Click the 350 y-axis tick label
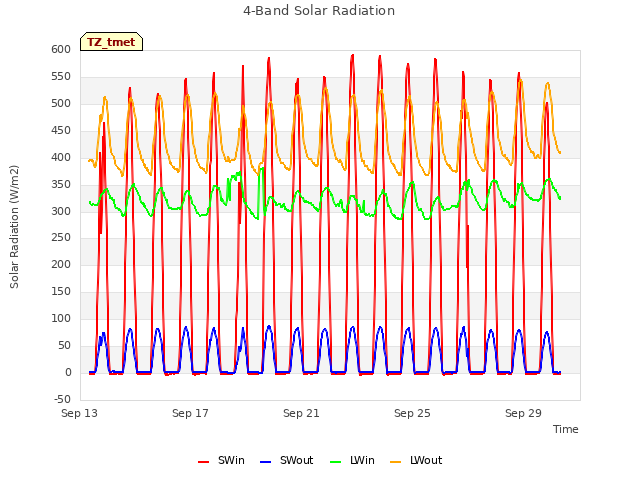This screenshot has height=480, width=640. point(61,184)
